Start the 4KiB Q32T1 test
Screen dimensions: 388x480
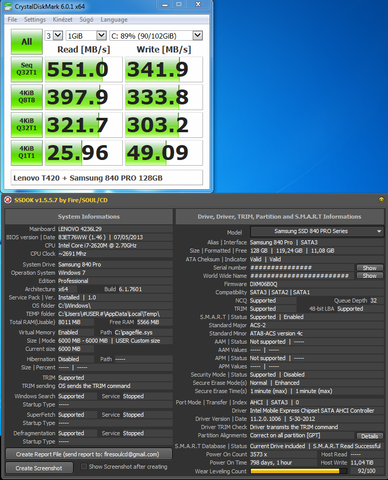click(x=27, y=125)
